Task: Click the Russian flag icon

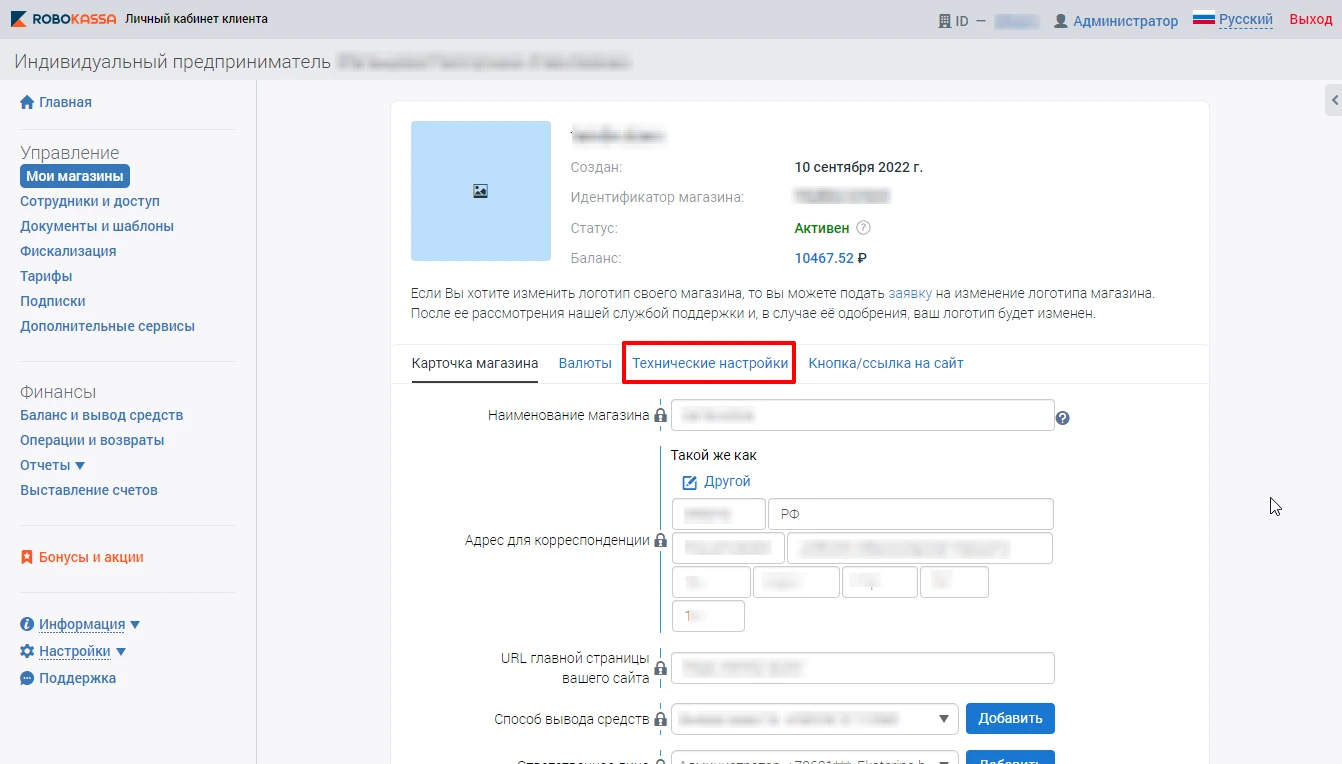Action: click(1203, 19)
